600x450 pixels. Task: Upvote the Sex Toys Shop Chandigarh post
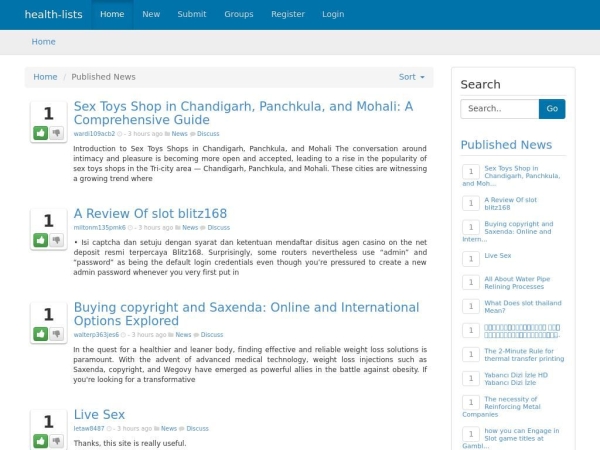(x=41, y=133)
